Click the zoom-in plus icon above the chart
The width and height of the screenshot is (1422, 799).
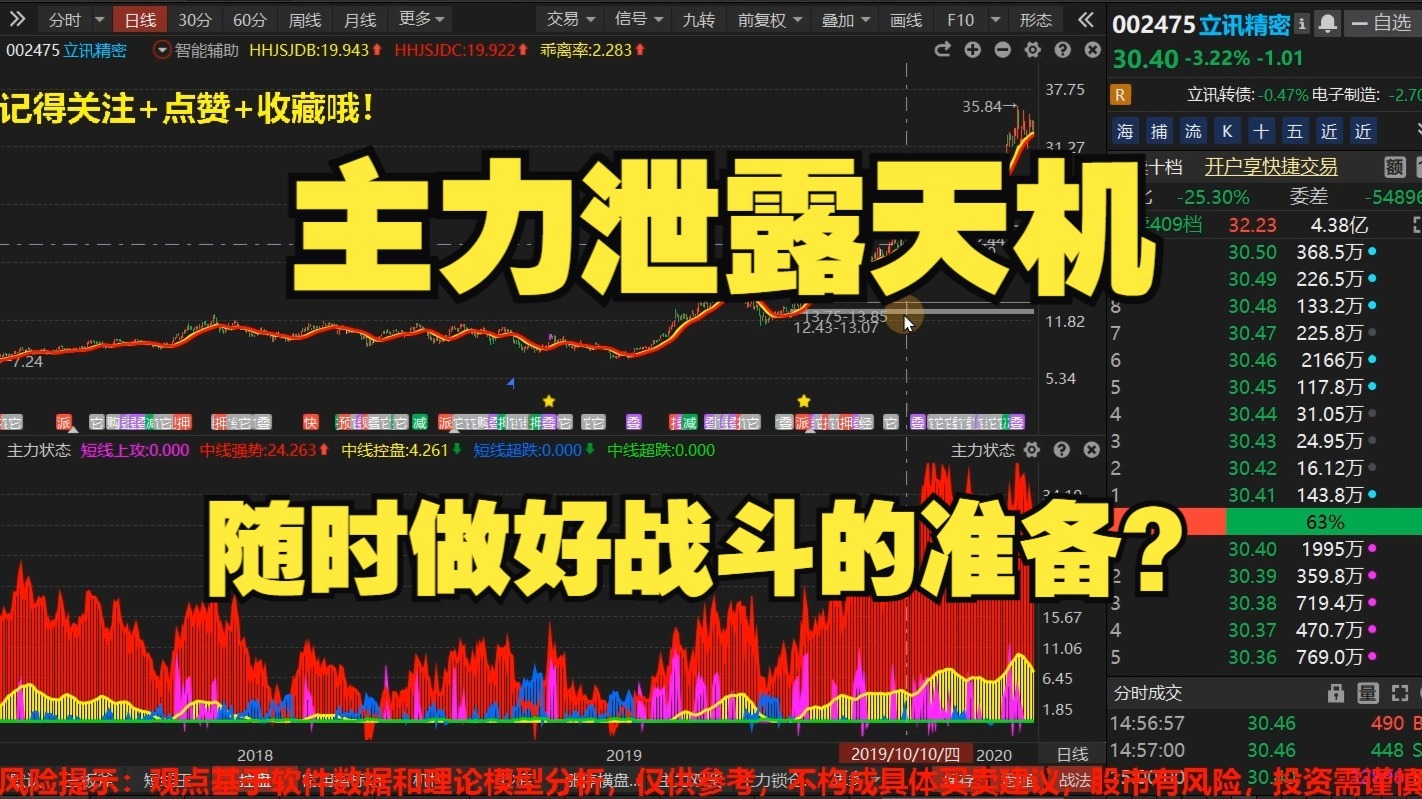coord(972,49)
